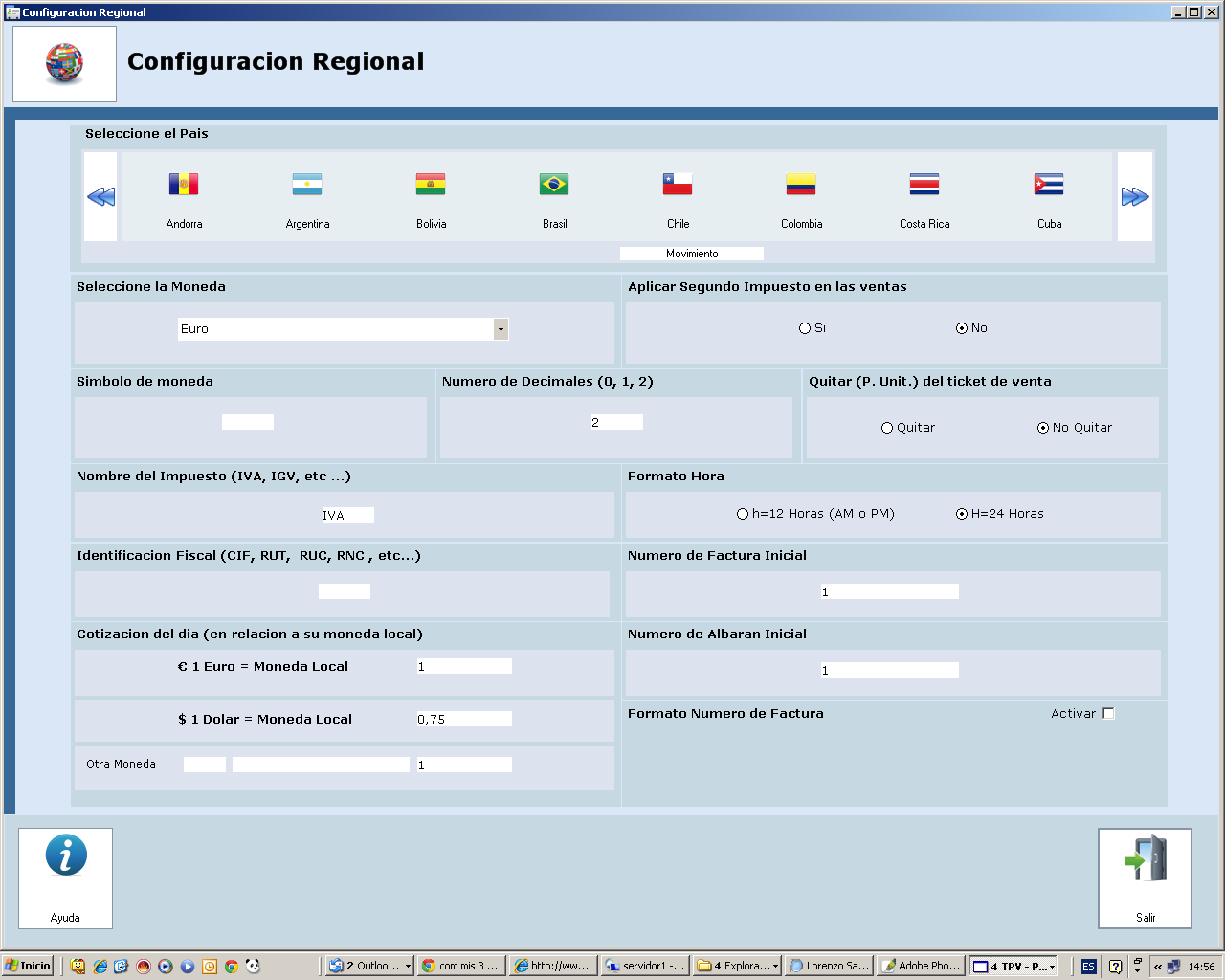Tick the Activar invoice format checkbox

click(1108, 714)
